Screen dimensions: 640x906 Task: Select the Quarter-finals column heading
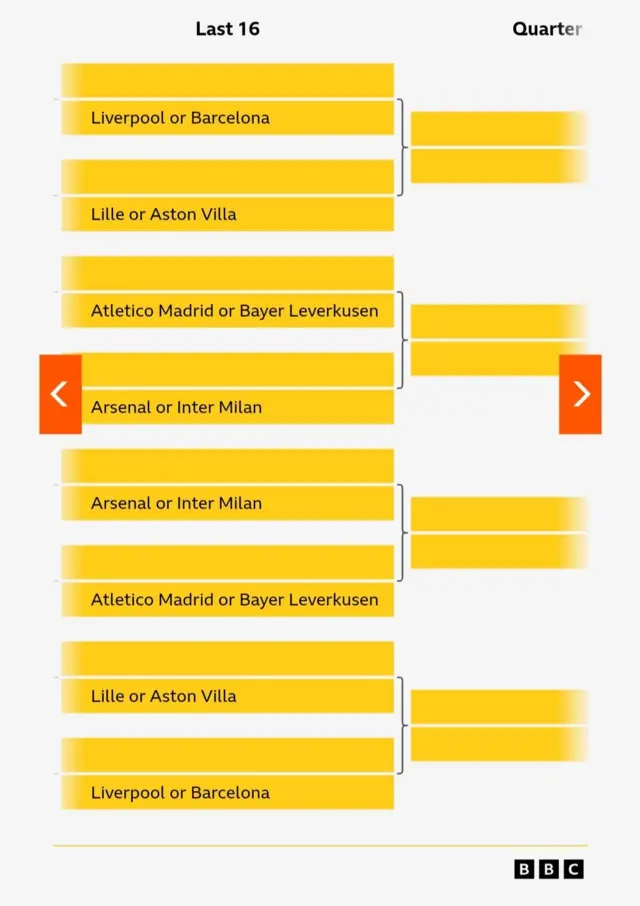(x=546, y=29)
